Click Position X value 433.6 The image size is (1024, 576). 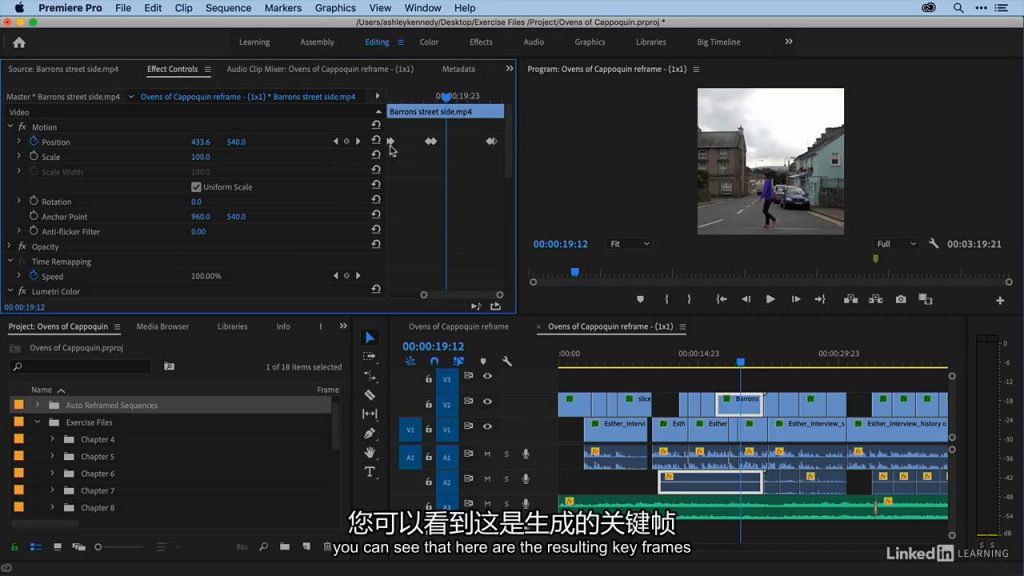pyautogui.click(x=200, y=142)
